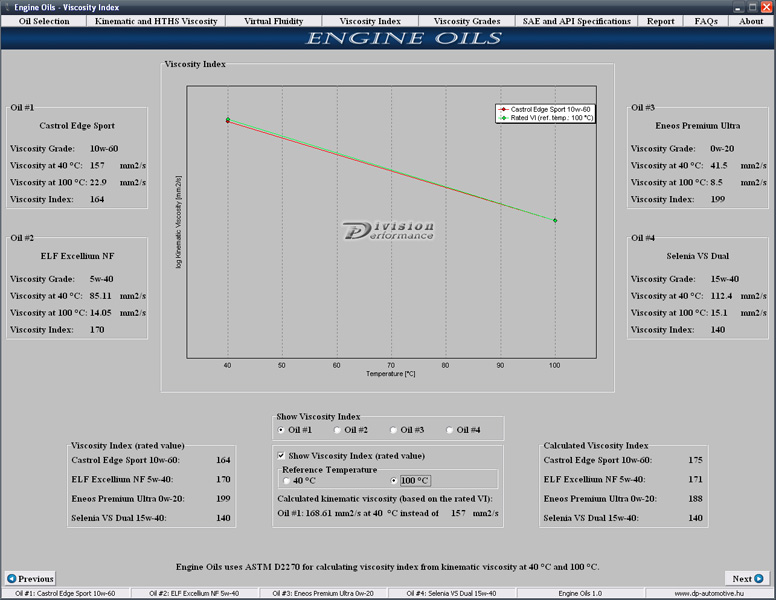Click the Next button
This screenshot has height=600, width=776.
[747, 578]
